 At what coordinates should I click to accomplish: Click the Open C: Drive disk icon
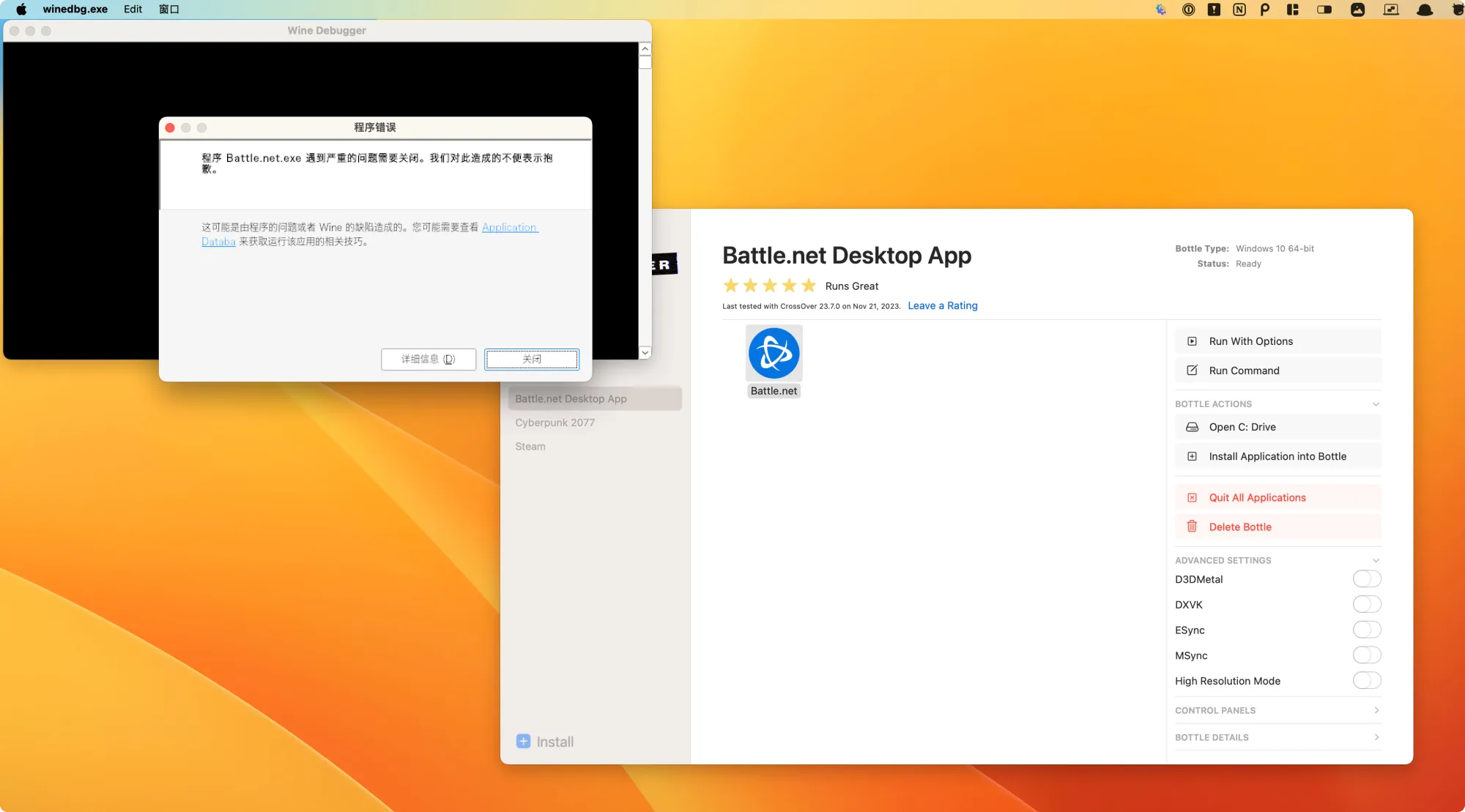tap(1192, 427)
